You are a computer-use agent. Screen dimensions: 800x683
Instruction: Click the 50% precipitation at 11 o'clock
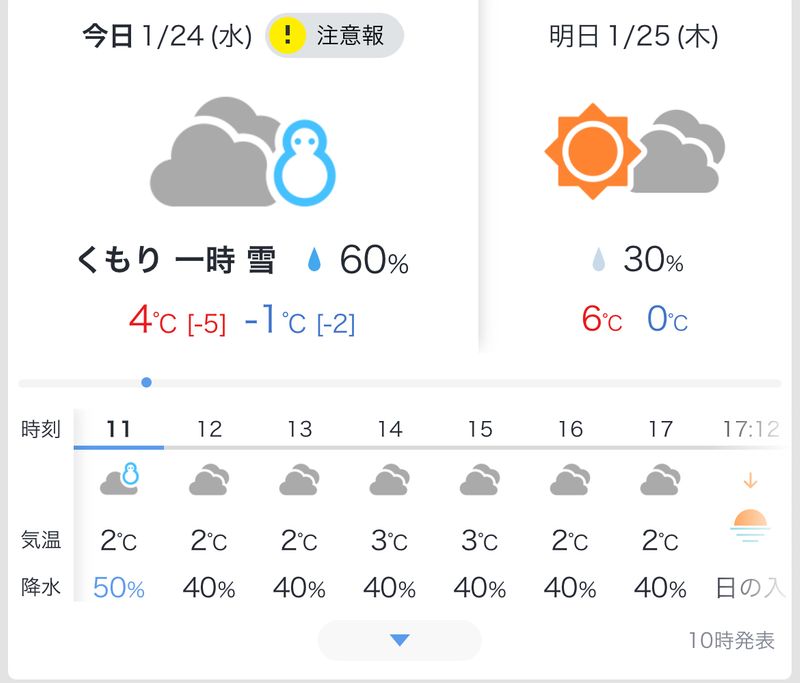[119, 588]
